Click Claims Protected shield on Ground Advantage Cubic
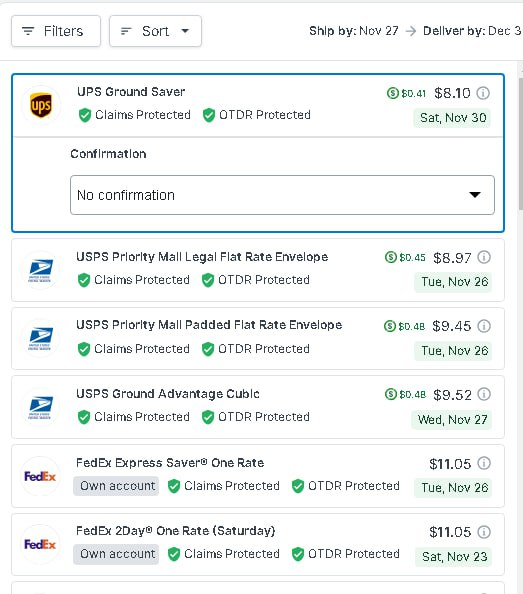The image size is (523, 594). pos(84,417)
